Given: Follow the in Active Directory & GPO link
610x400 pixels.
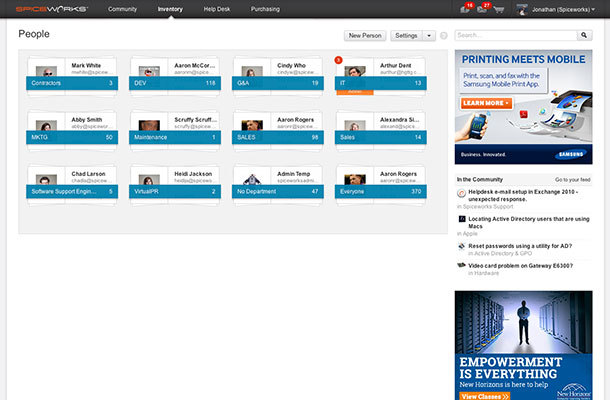Looking at the screenshot, I should tap(500, 253).
